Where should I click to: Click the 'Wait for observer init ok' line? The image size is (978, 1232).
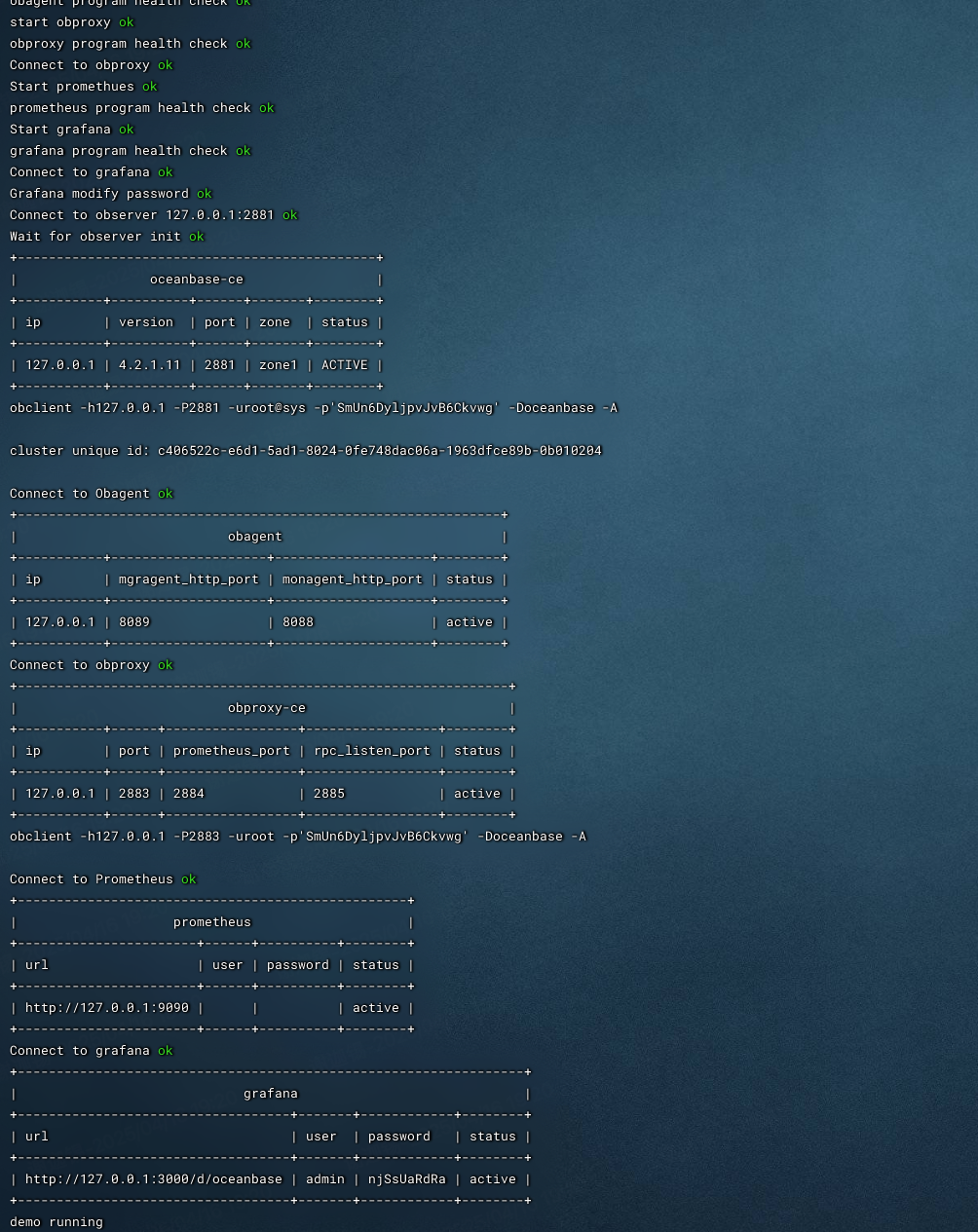(x=107, y=237)
